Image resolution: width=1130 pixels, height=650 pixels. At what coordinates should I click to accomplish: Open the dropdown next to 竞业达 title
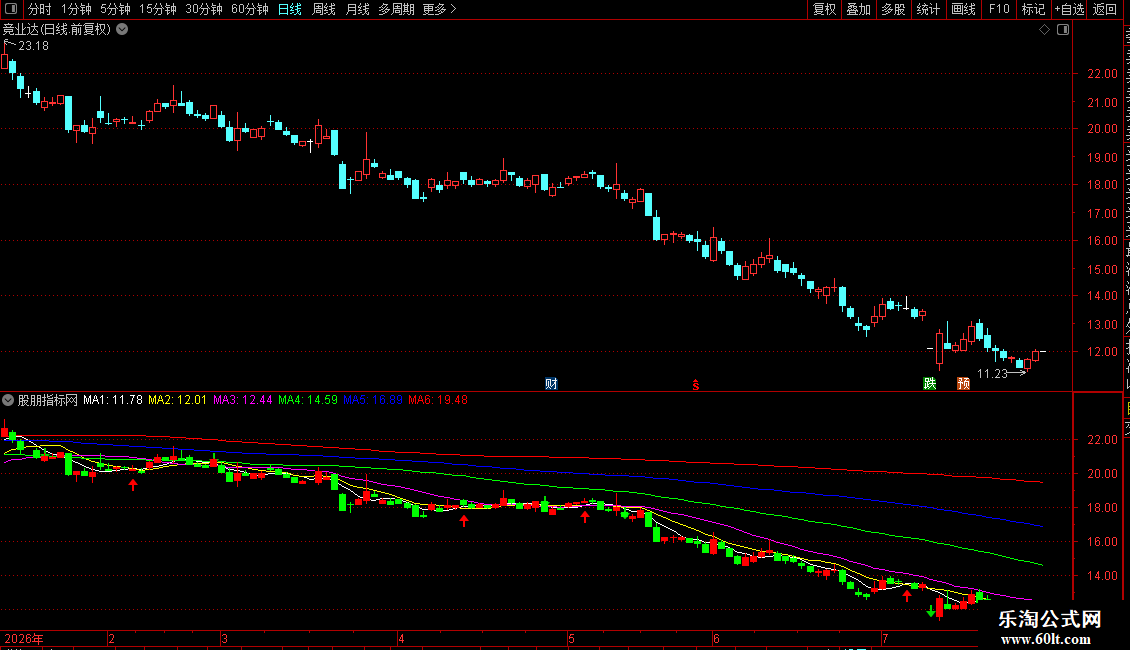click(x=123, y=30)
